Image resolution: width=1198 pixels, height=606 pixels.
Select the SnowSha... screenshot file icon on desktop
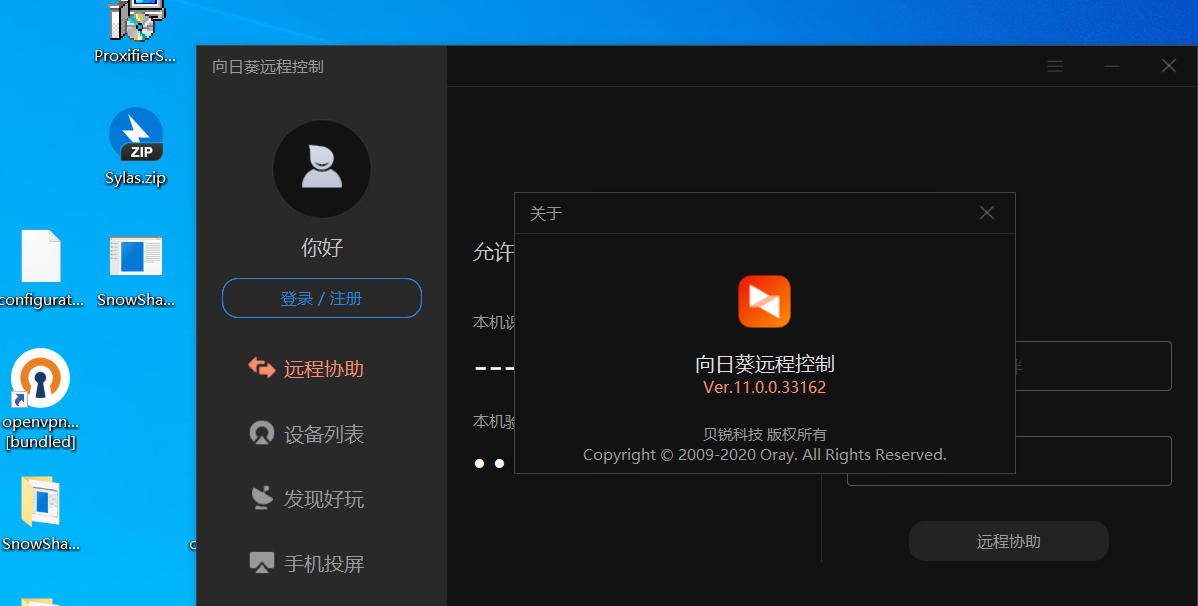[x=136, y=269]
